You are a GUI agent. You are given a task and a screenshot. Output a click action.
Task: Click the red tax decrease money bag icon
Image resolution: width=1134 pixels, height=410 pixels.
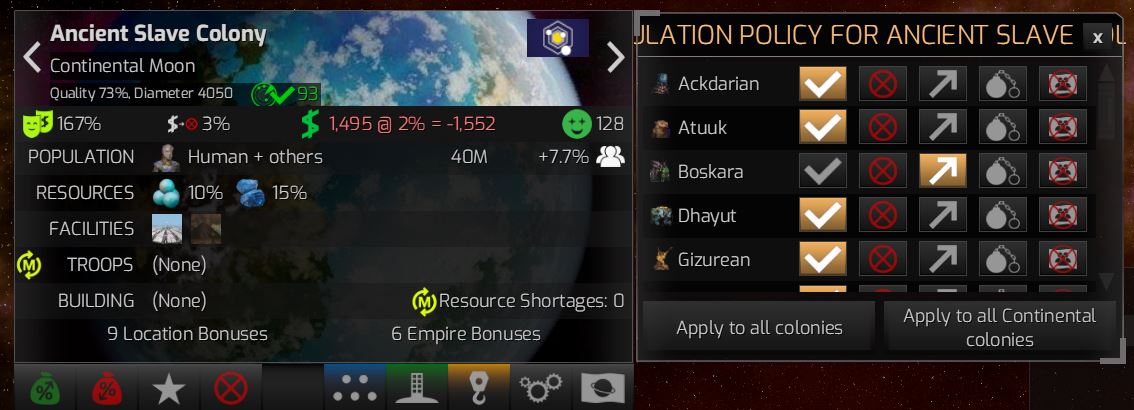pos(107,388)
